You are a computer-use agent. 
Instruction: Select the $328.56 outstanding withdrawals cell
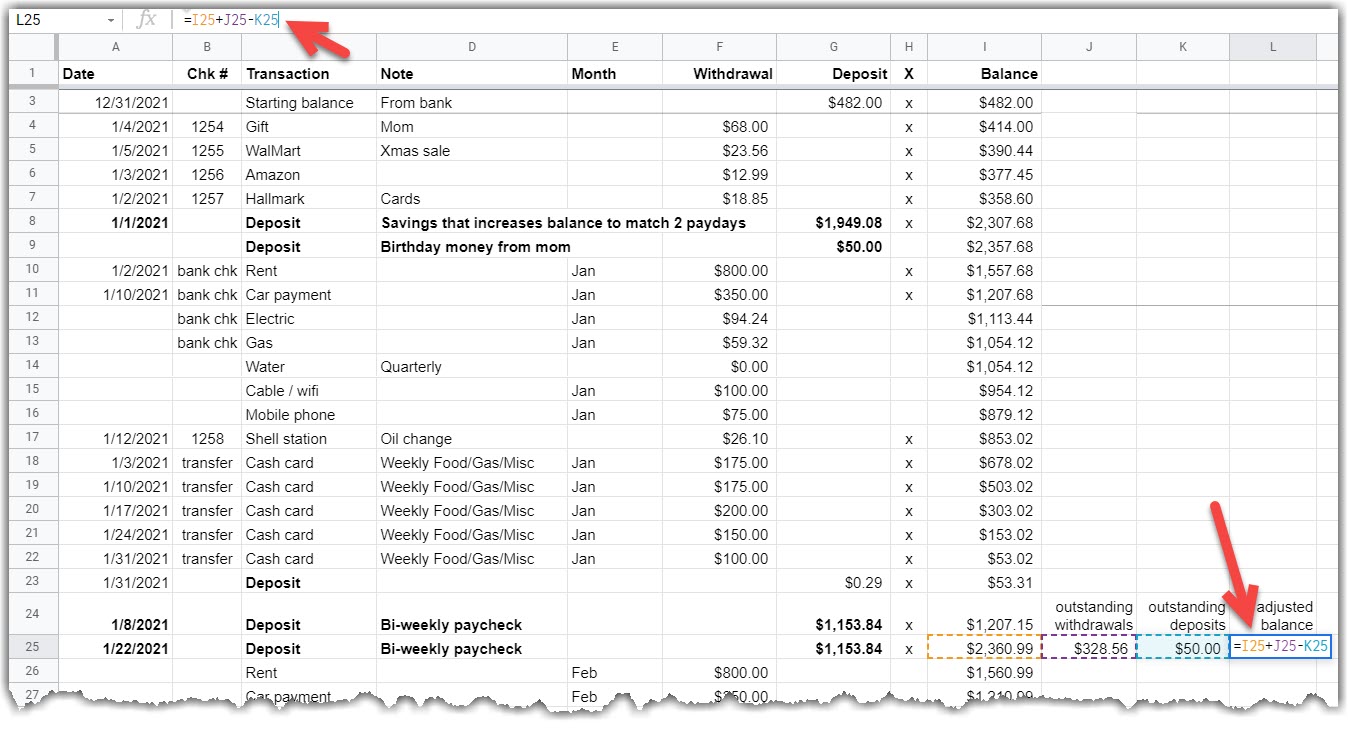(x=1088, y=648)
